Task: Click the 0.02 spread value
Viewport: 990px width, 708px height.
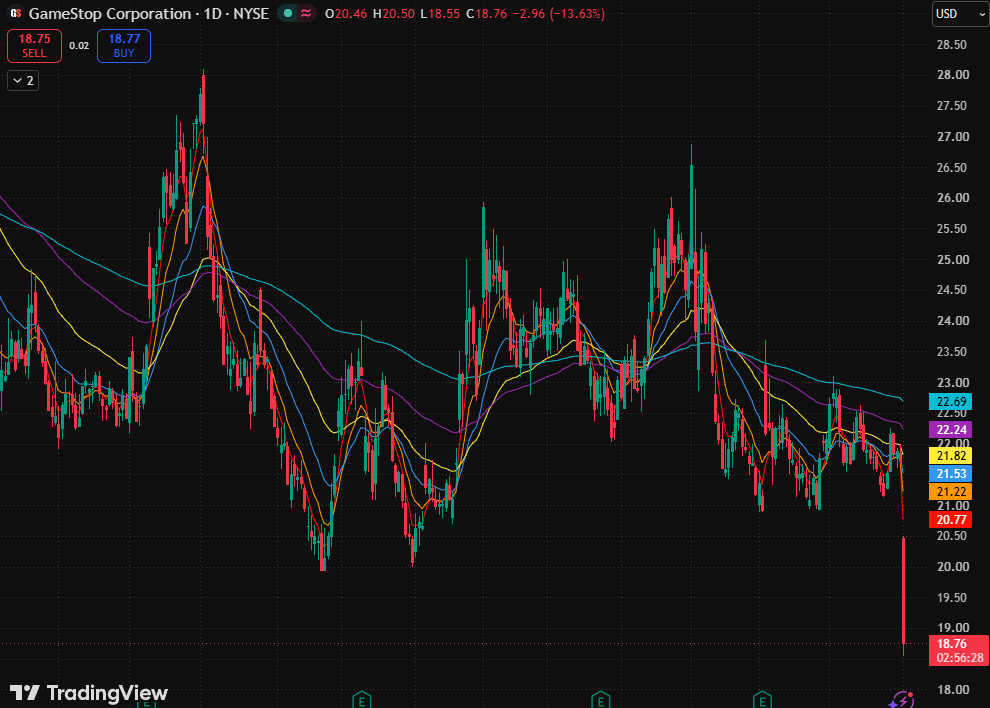Action: click(79, 45)
